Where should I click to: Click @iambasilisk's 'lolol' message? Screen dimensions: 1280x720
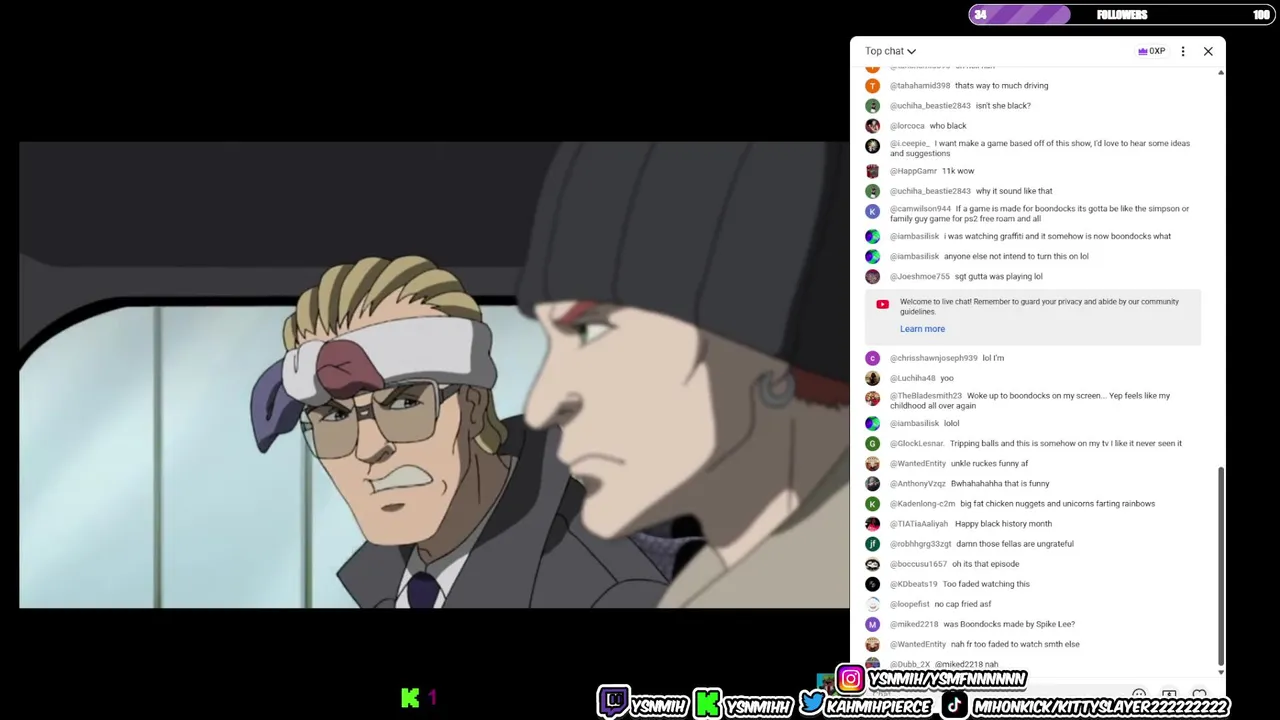[x=951, y=424]
